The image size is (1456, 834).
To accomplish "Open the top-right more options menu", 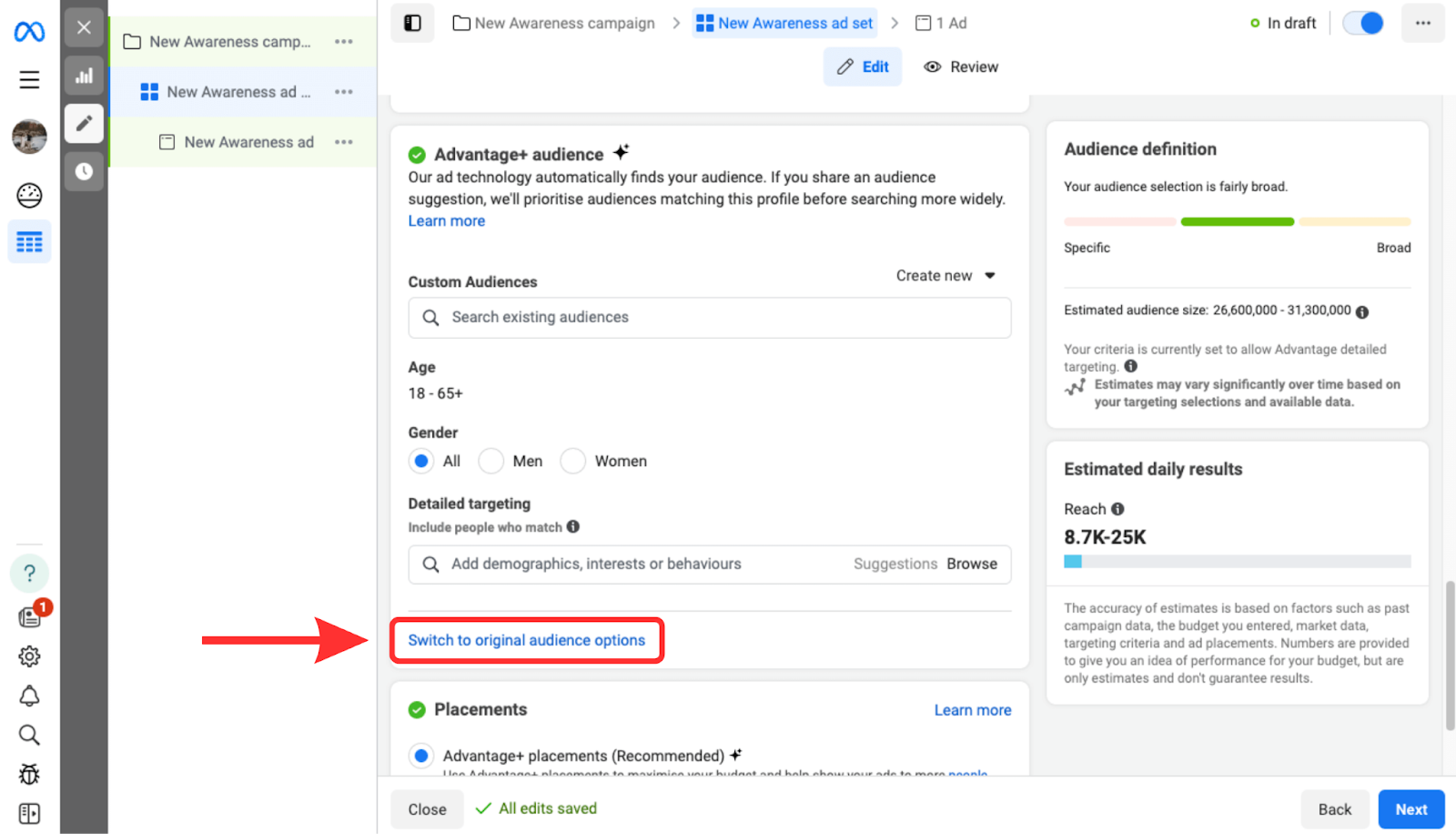I will (1422, 24).
